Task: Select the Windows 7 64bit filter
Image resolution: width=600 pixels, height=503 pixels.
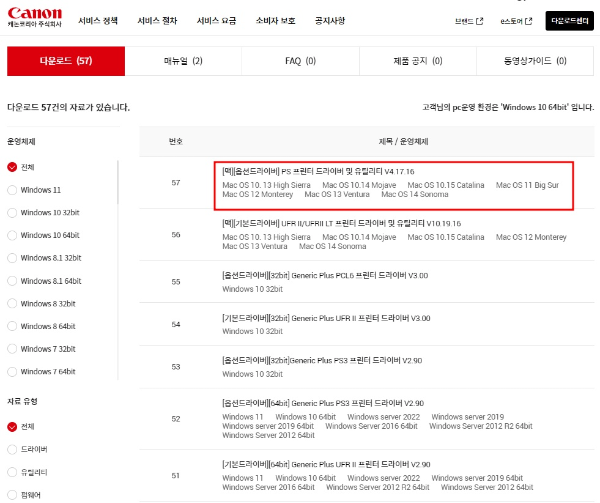Action: pyautogui.click(x=12, y=371)
